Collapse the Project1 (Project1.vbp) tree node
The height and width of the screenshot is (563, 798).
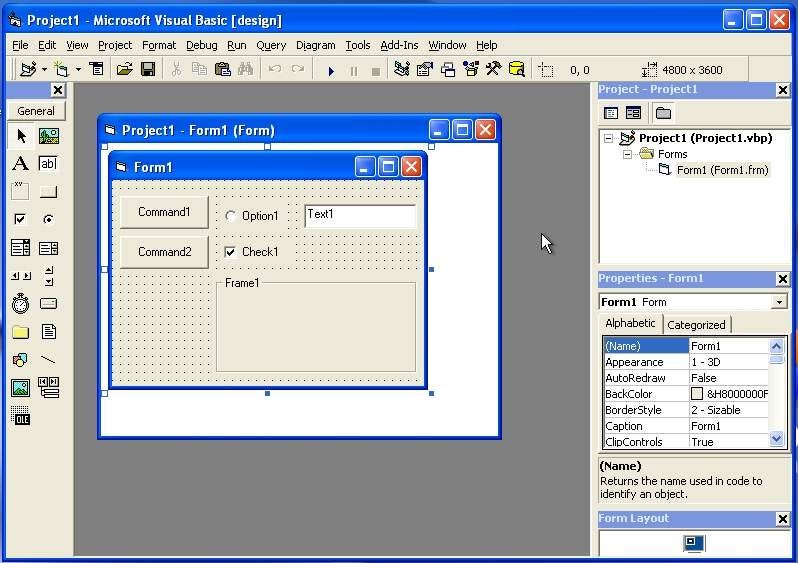point(608,138)
